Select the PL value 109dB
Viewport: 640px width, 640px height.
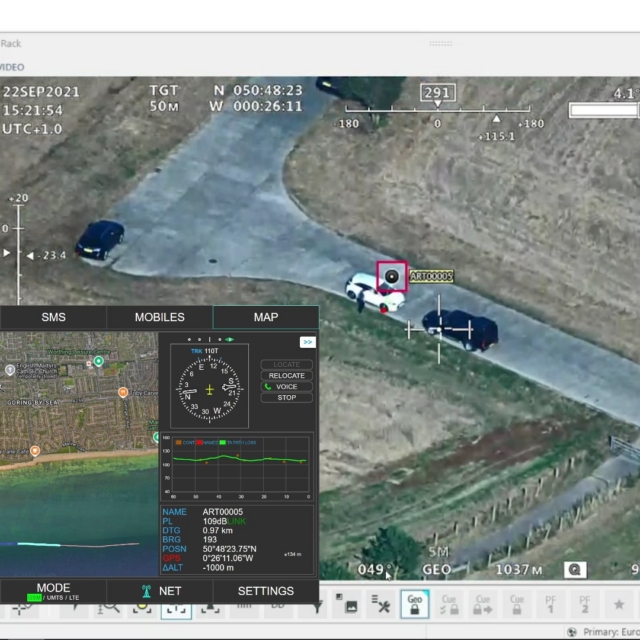(215, 521)
